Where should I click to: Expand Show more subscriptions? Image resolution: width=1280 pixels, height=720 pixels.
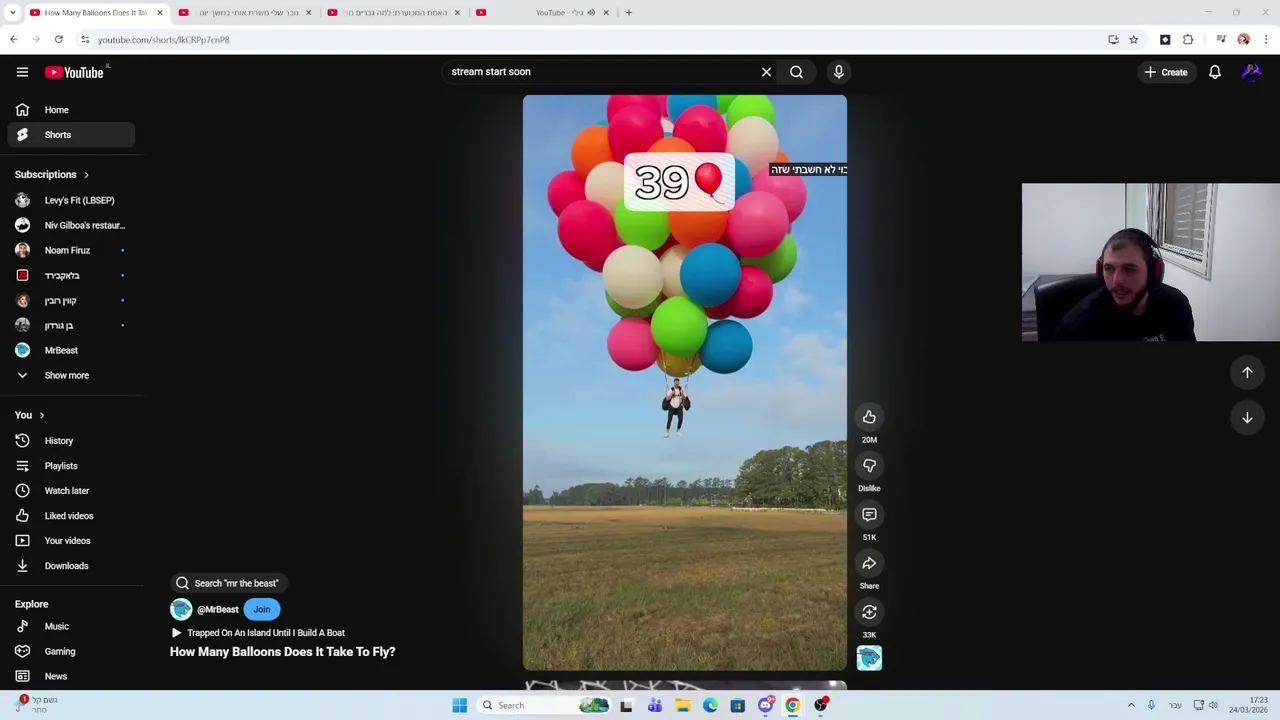(x=67, y=375)
